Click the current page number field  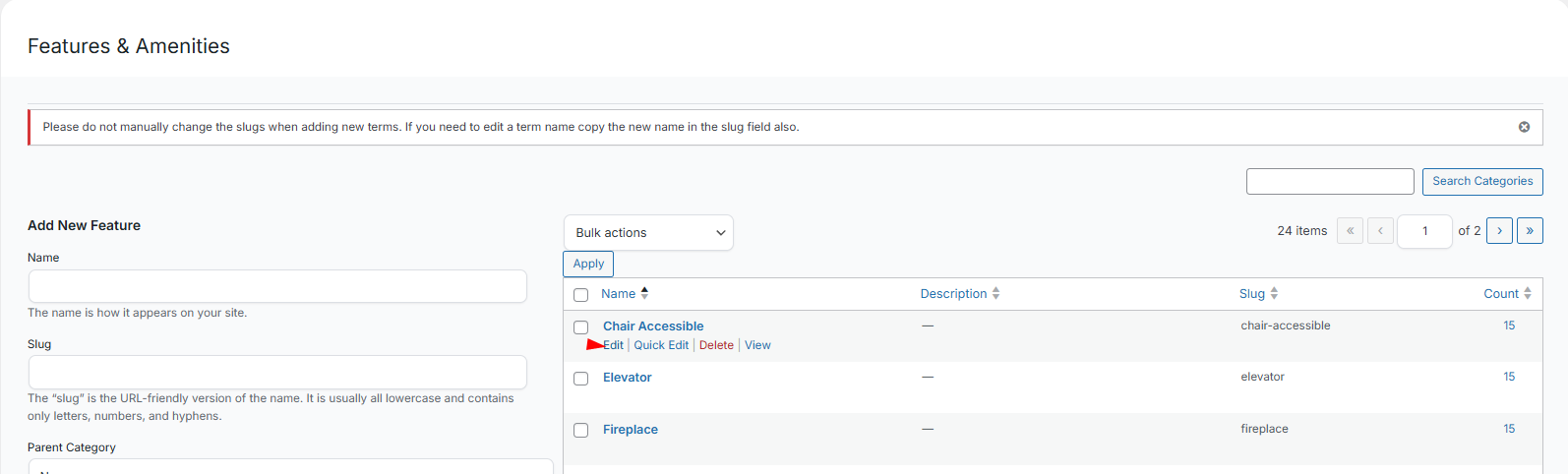(1423, 231)
